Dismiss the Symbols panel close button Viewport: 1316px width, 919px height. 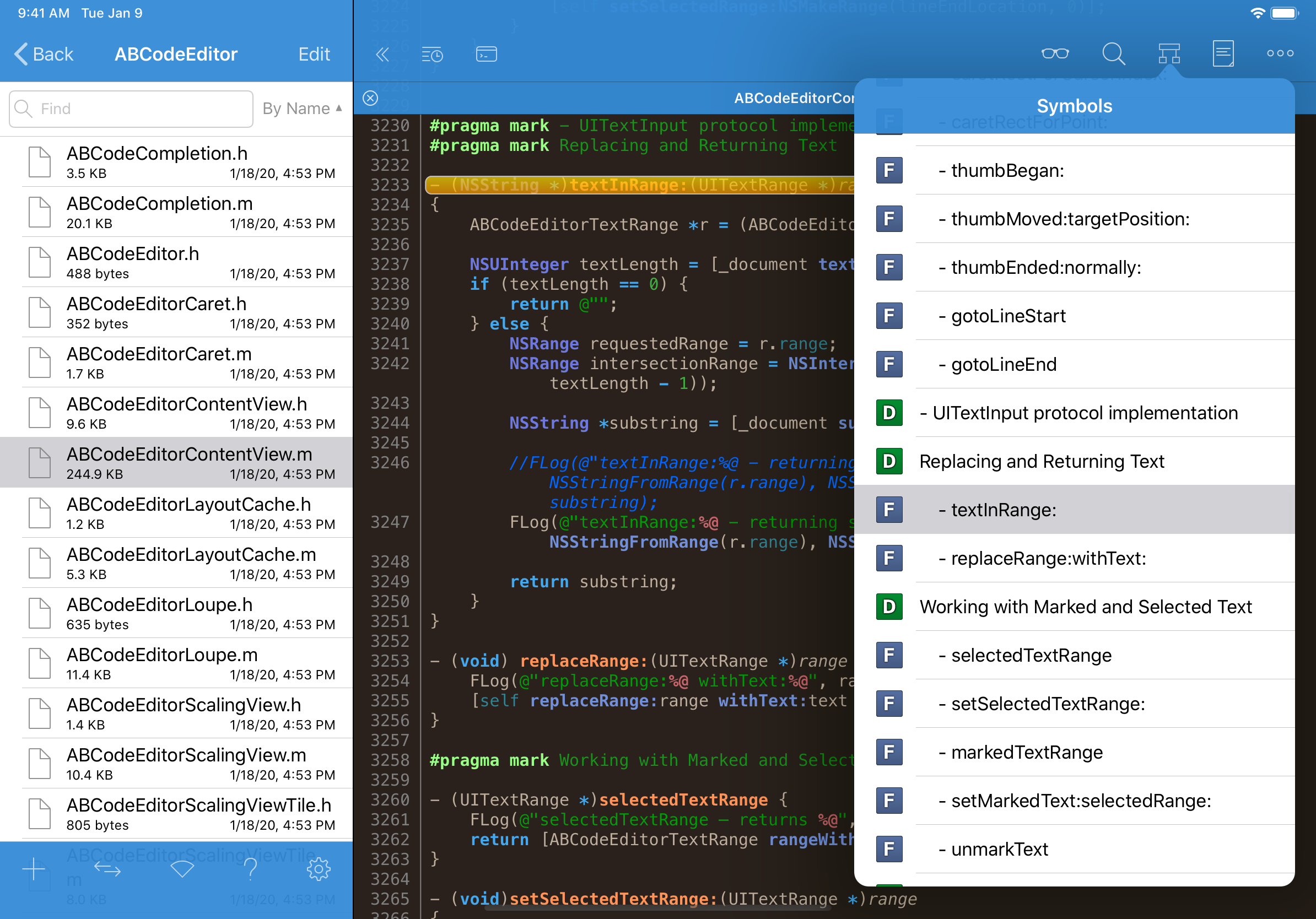[x=371, y=97]
